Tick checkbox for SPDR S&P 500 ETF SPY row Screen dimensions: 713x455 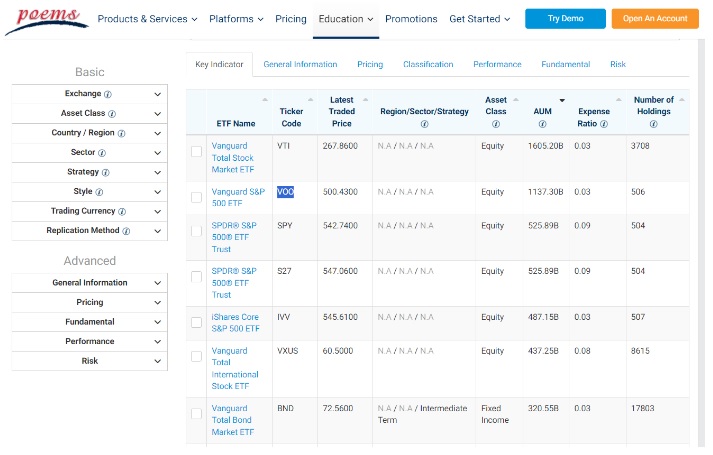pyautogui.click(x=196, y=231)
